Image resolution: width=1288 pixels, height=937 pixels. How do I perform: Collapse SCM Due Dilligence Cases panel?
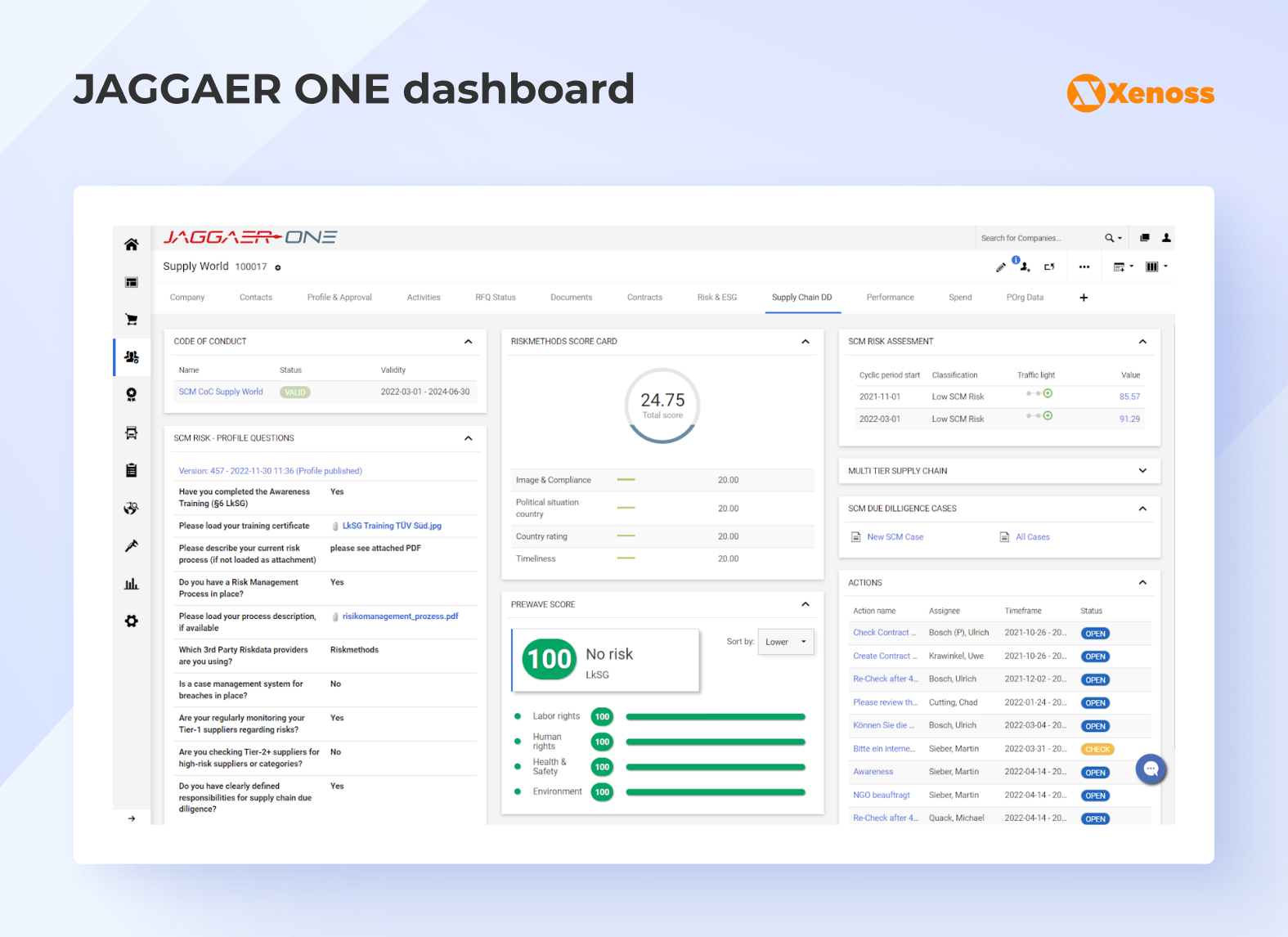pos(1142,509)
